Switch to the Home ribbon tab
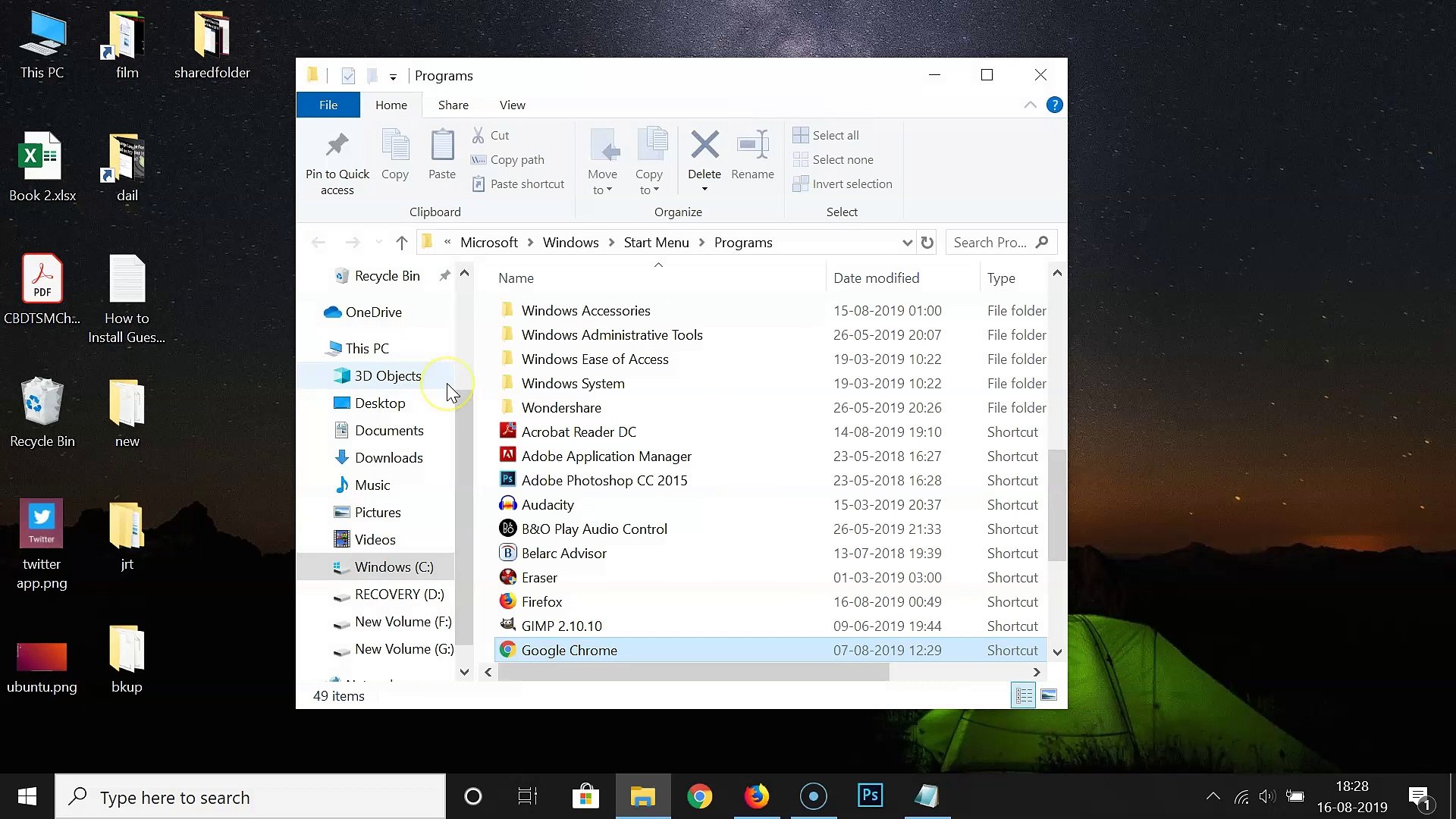This screenshot has height=819, width=1456. pos(391,105)
